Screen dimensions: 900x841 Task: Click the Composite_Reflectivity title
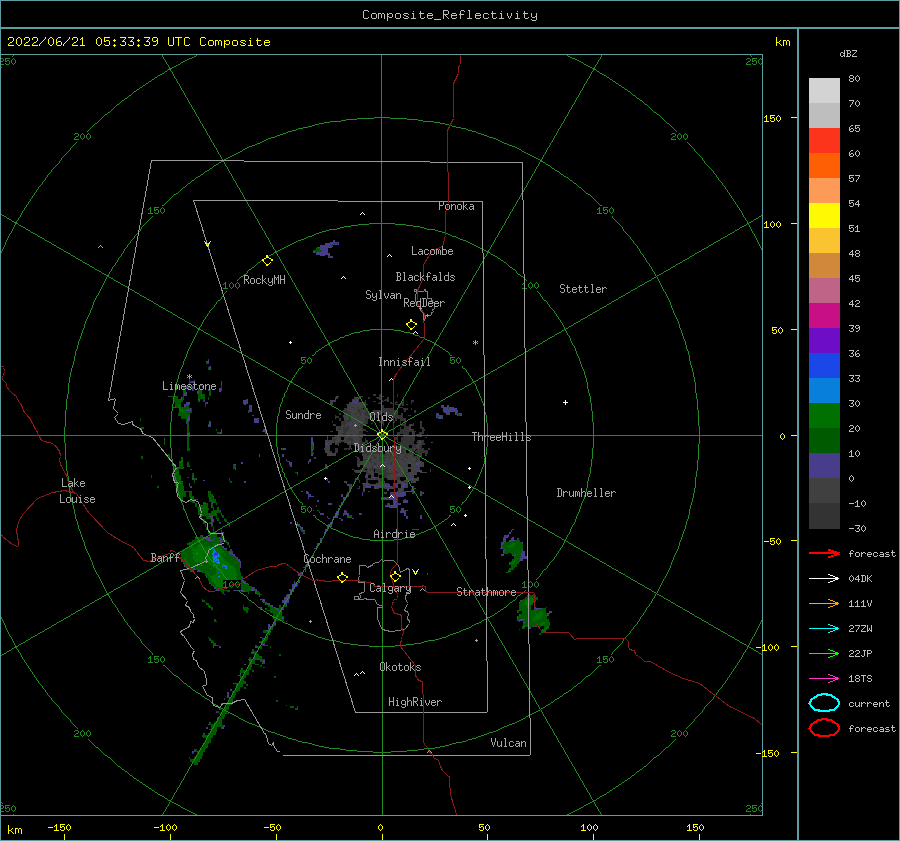450,15
